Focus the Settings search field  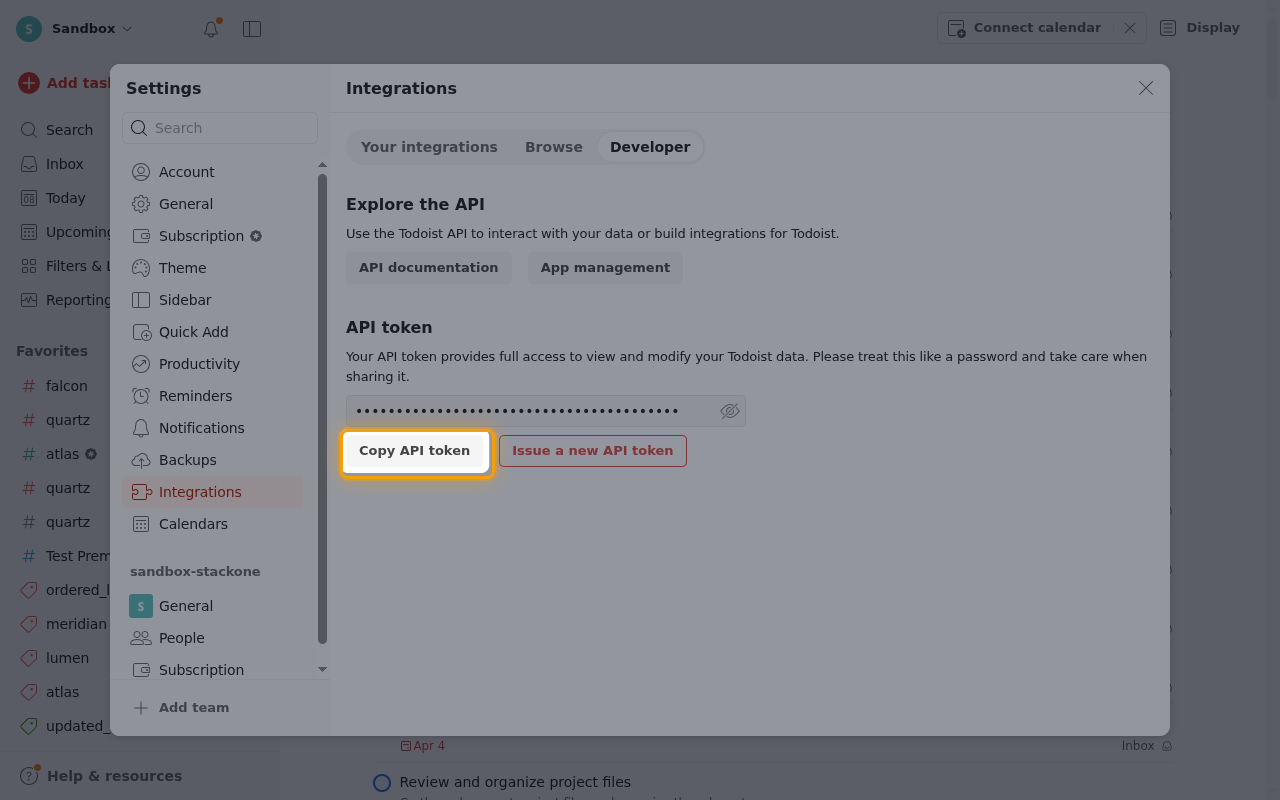pos(220,128)
